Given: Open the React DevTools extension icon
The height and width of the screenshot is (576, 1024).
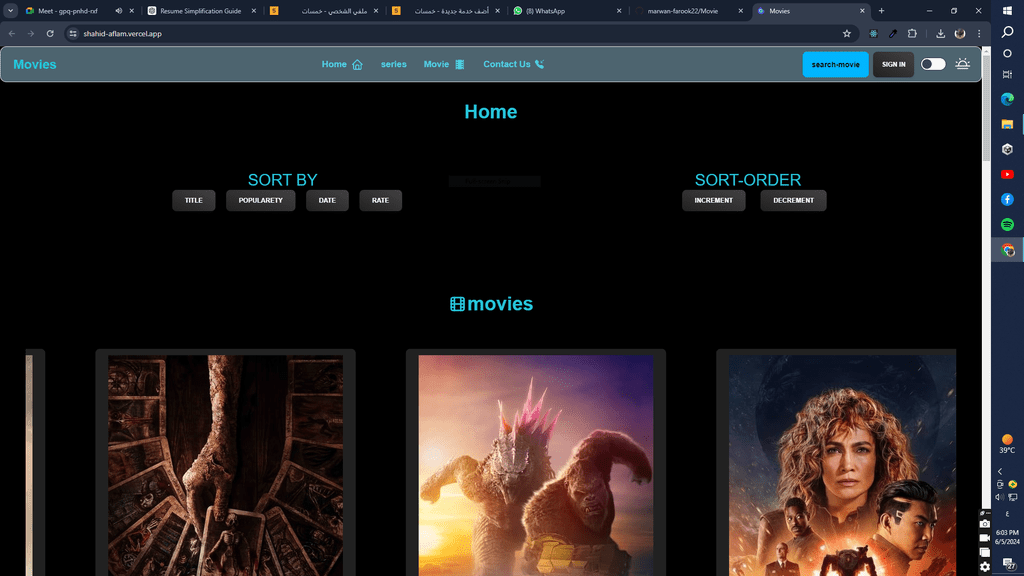Looking at the screenshot, I should pyautogui.click(x=873, y=33).
